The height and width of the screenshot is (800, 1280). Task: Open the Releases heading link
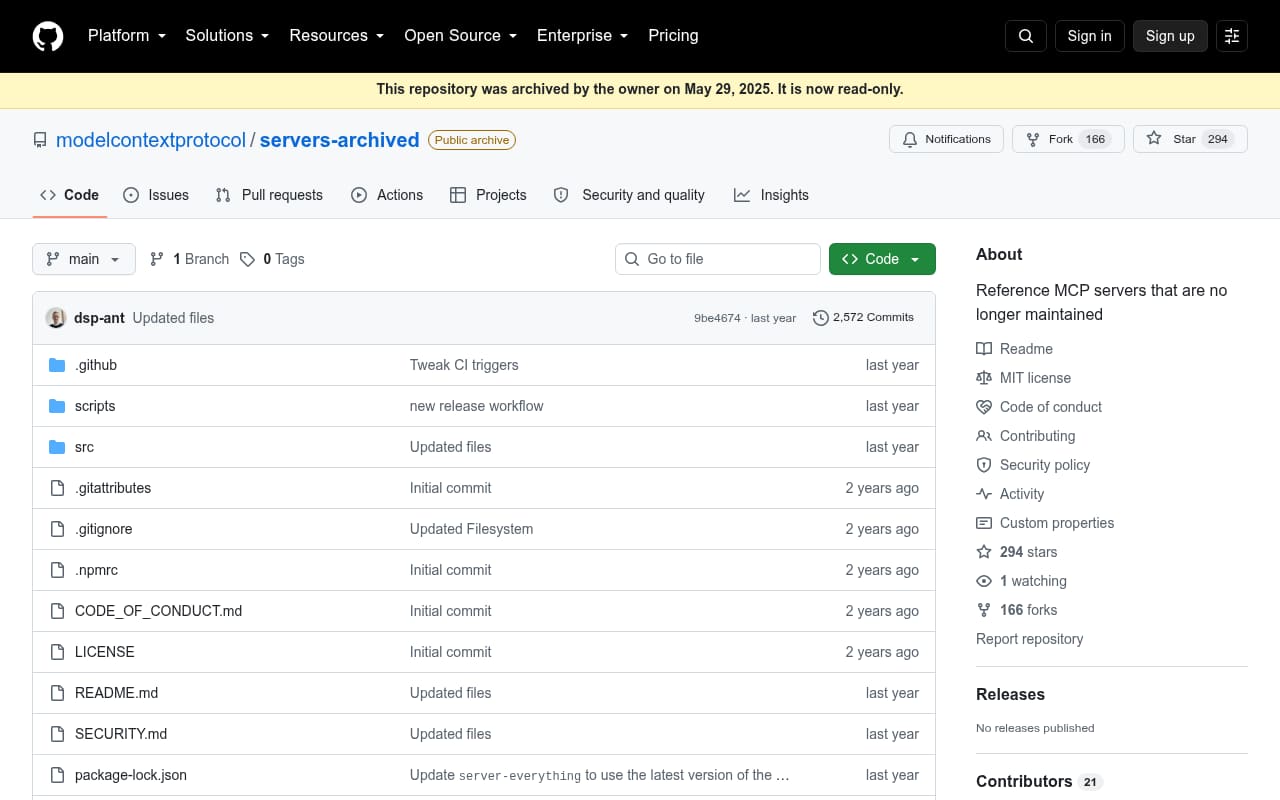click(x=1010, y=694)
